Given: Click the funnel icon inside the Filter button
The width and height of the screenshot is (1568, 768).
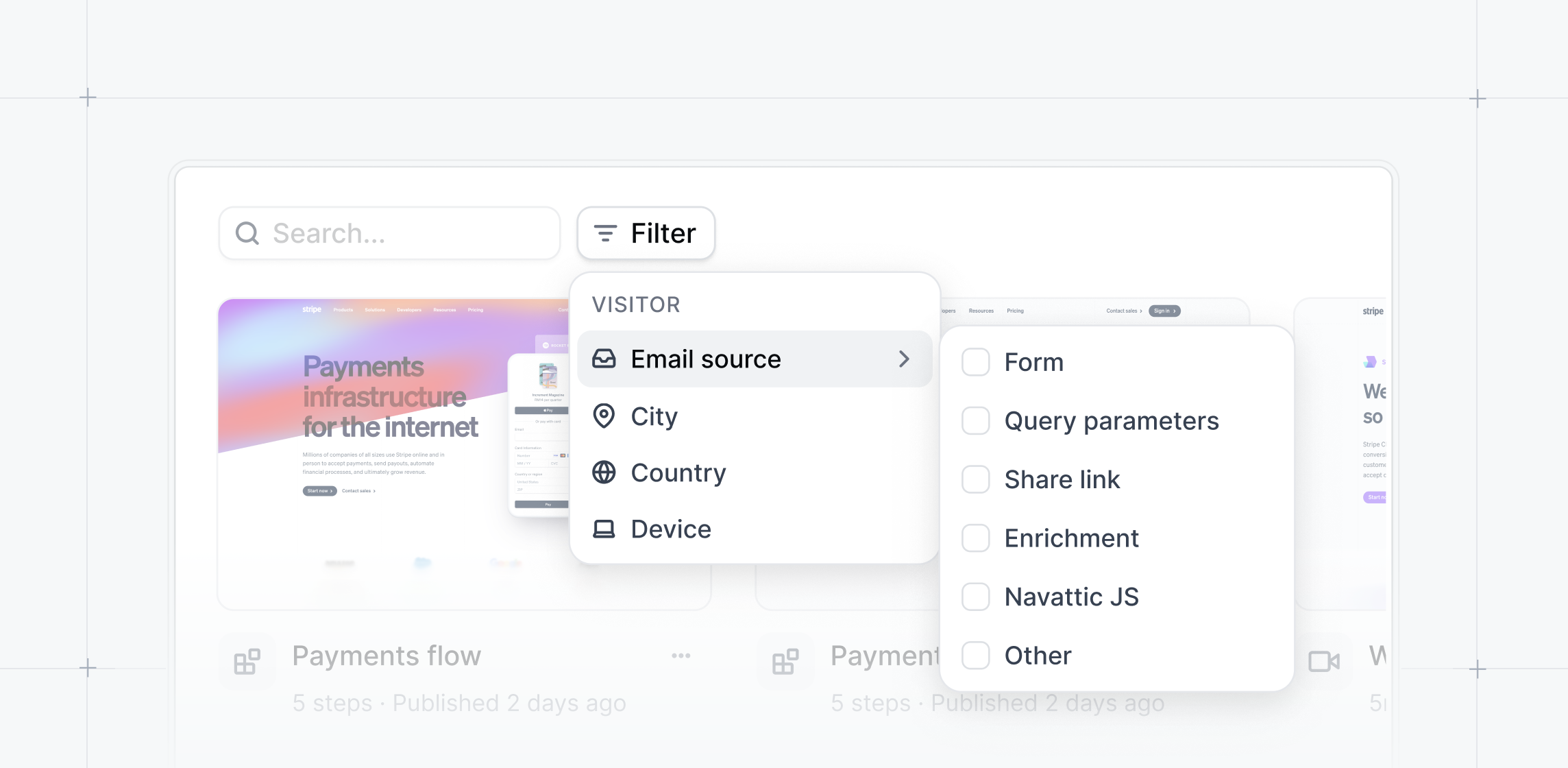Looking at the screenshot, I should (604, 233).
